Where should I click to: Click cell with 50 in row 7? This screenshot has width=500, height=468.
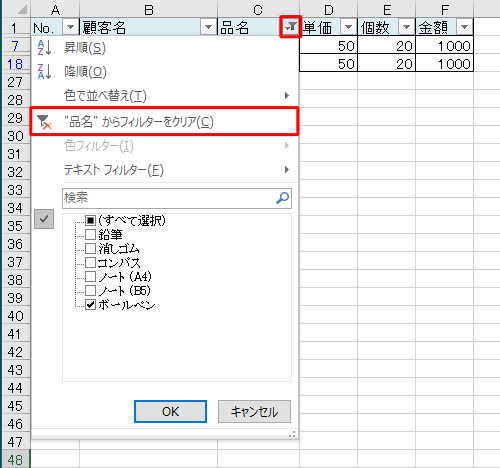[329, 45]
